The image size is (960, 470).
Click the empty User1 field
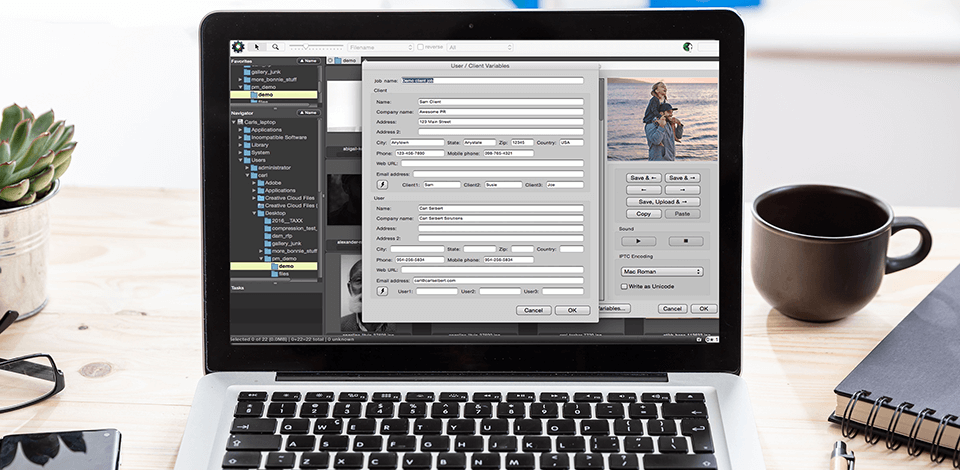(437, 291)
